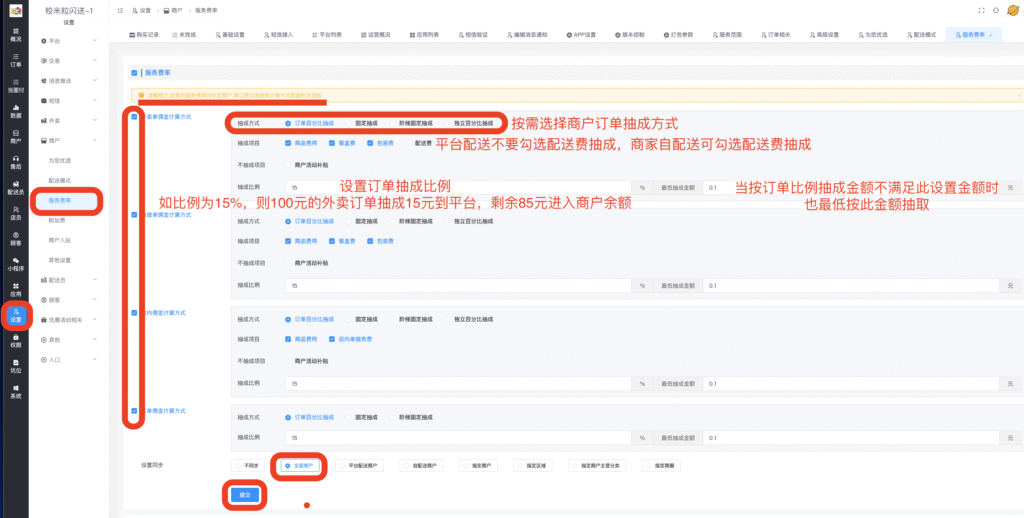Open the 店员 section in left rail
Image resolution: width=1024 pixels, height=518 pixels.
[16, 213]
